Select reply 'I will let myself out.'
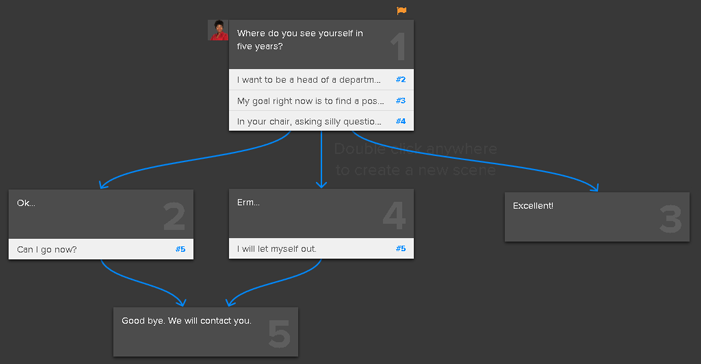Viewport: 701px width, 364px height. click(321, 249)
